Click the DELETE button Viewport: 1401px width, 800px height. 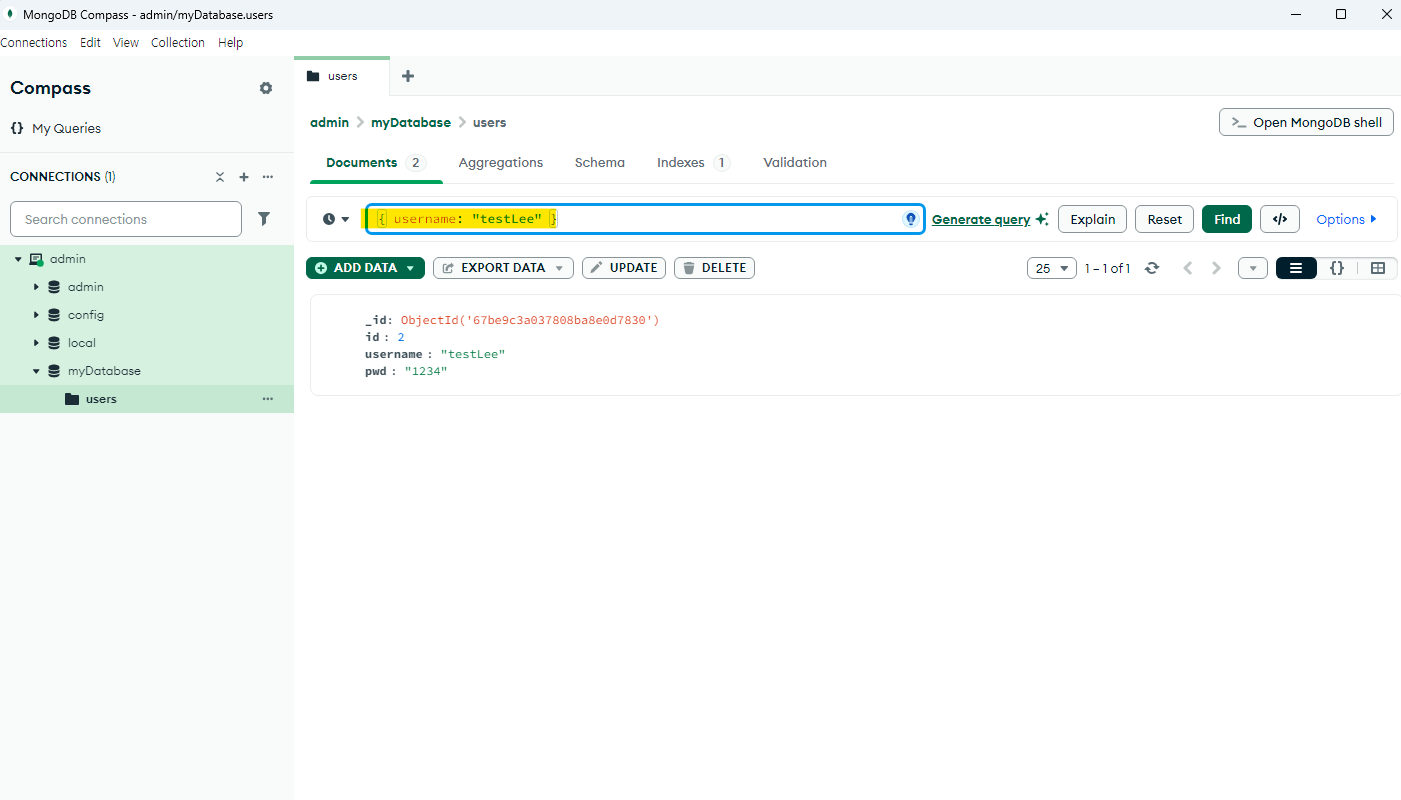714,268
